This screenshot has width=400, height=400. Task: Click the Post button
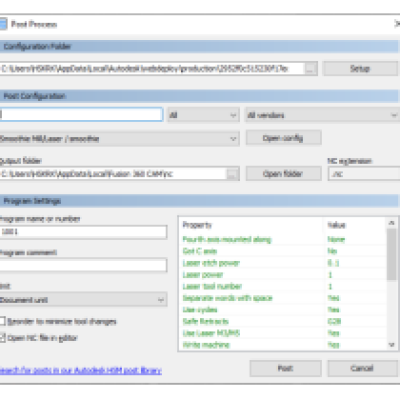286,368
